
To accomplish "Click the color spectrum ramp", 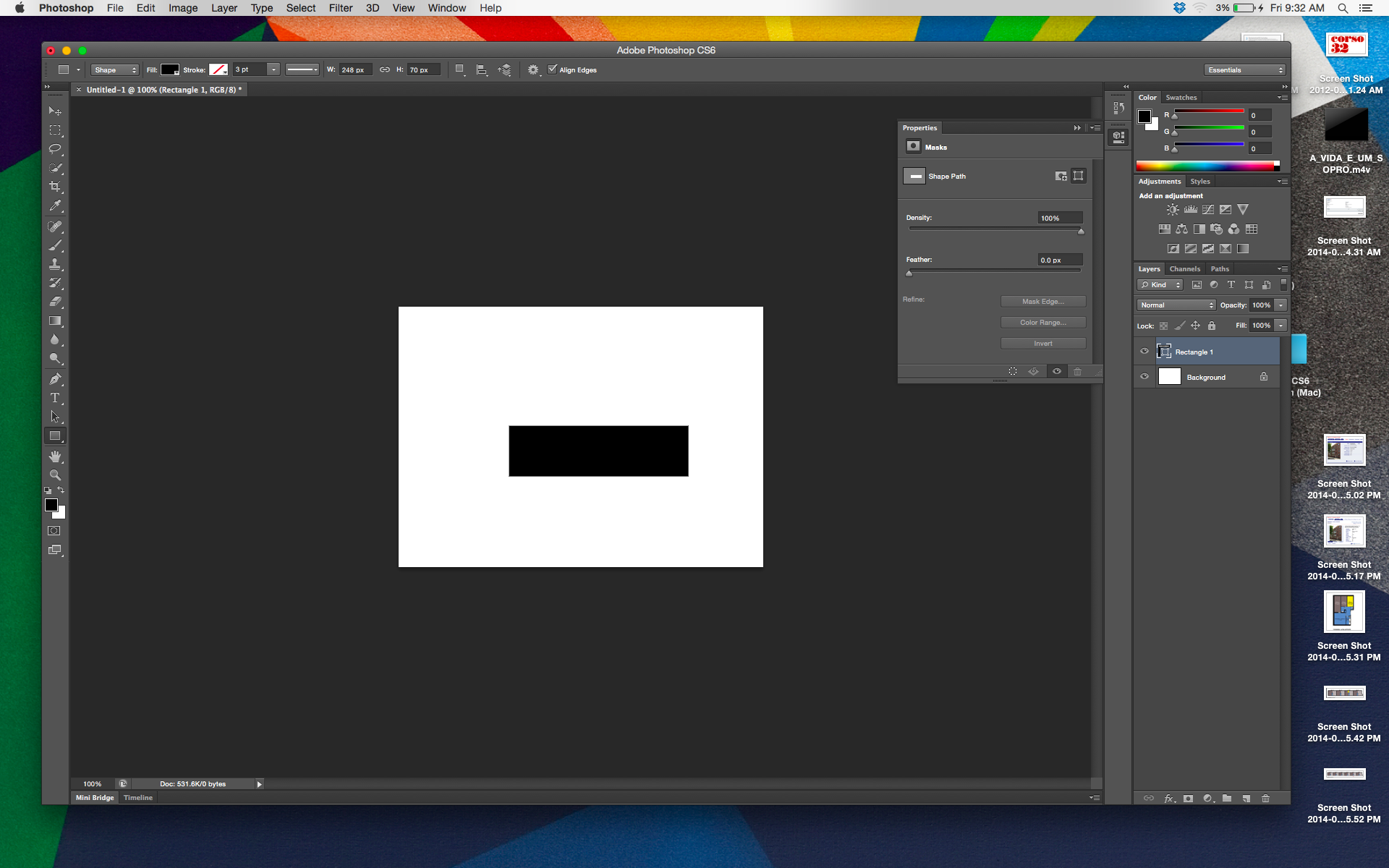I will [1207, 166].
